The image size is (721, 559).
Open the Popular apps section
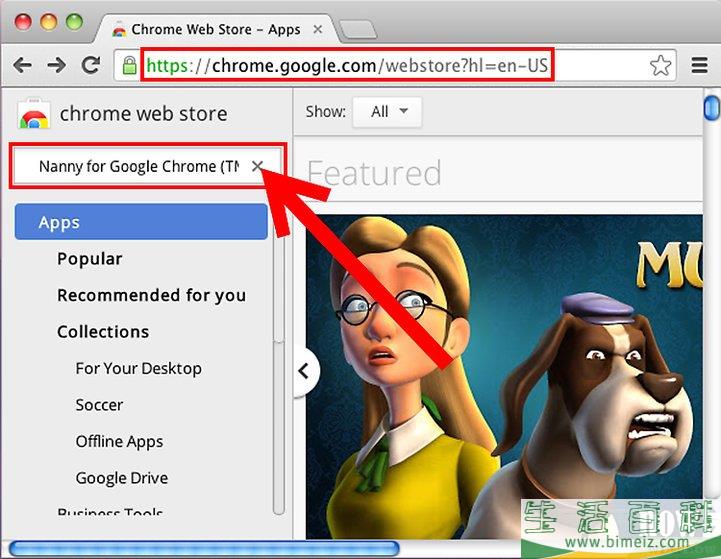pyautogui.click(x=90, y=259)
